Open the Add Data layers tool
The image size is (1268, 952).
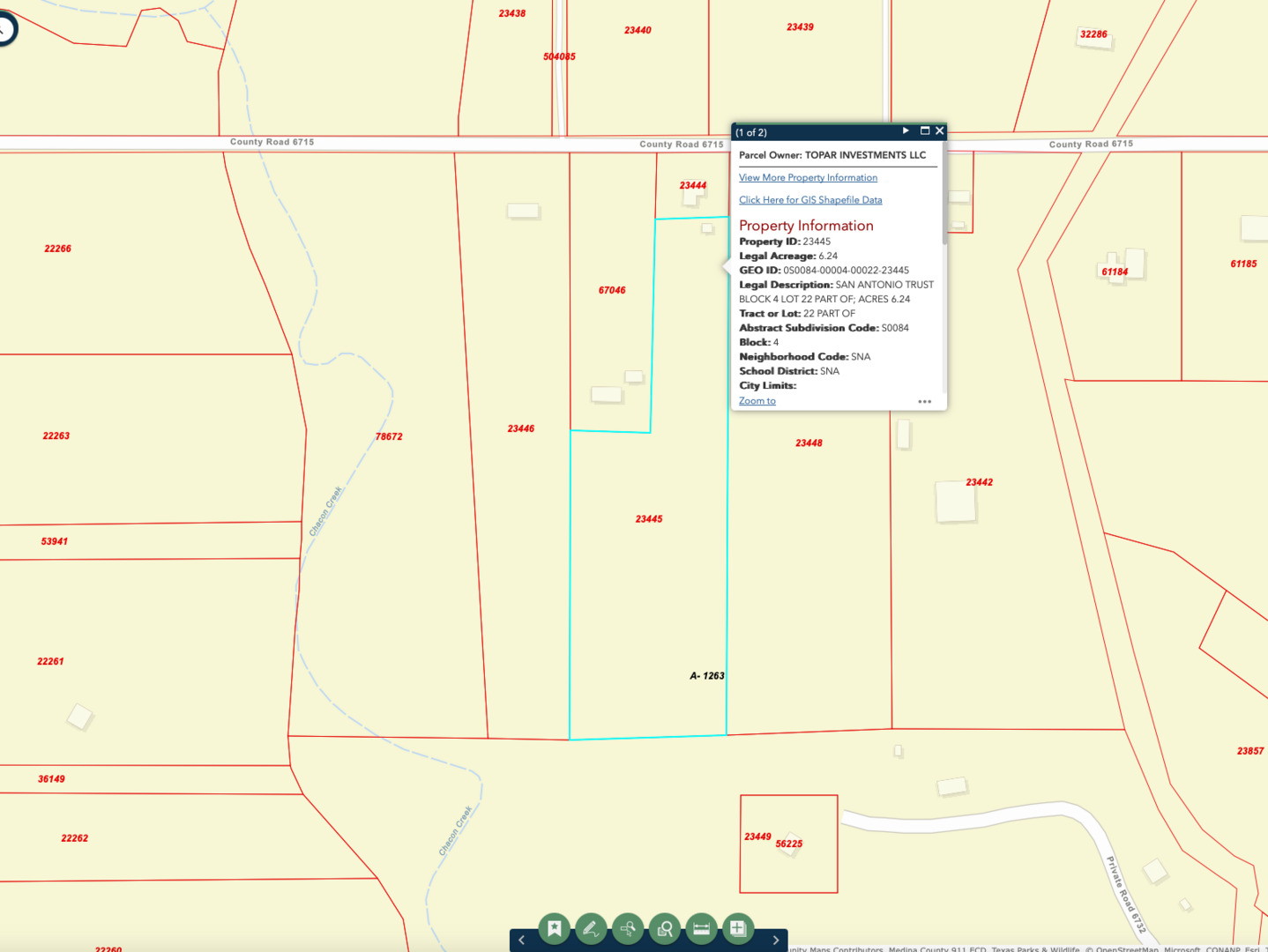738,928
